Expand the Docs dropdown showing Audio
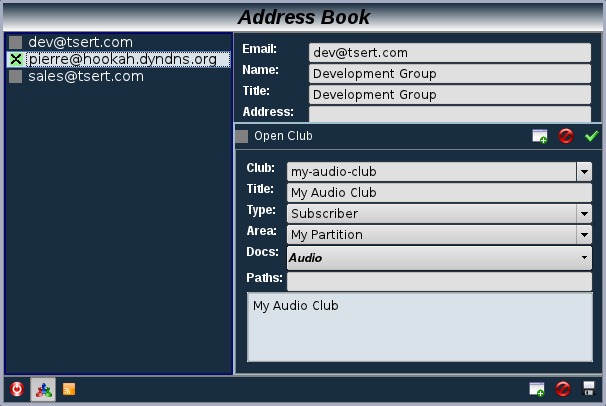606x406 pixels. (584, 258)
